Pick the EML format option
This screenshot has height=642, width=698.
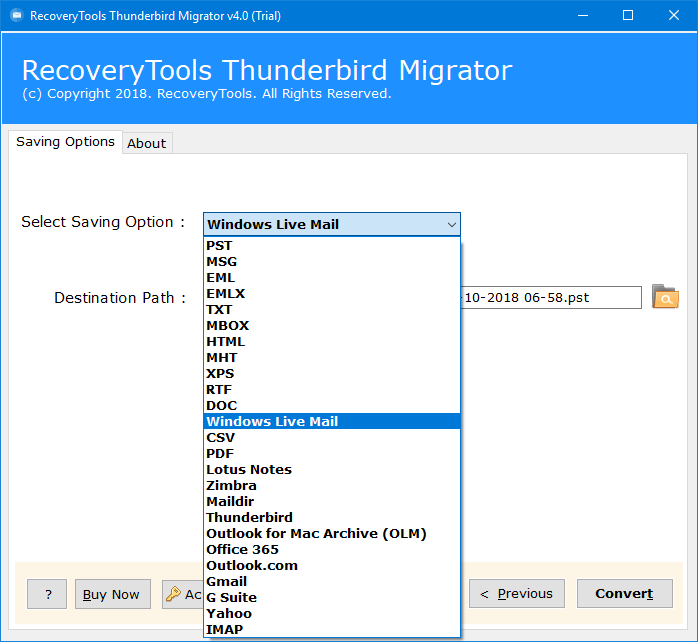[x=332, y=278]
